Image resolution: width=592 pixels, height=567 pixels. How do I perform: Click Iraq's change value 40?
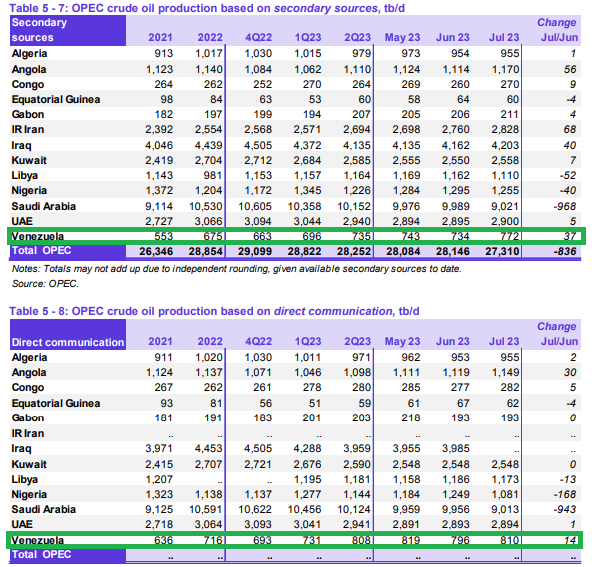570,145
